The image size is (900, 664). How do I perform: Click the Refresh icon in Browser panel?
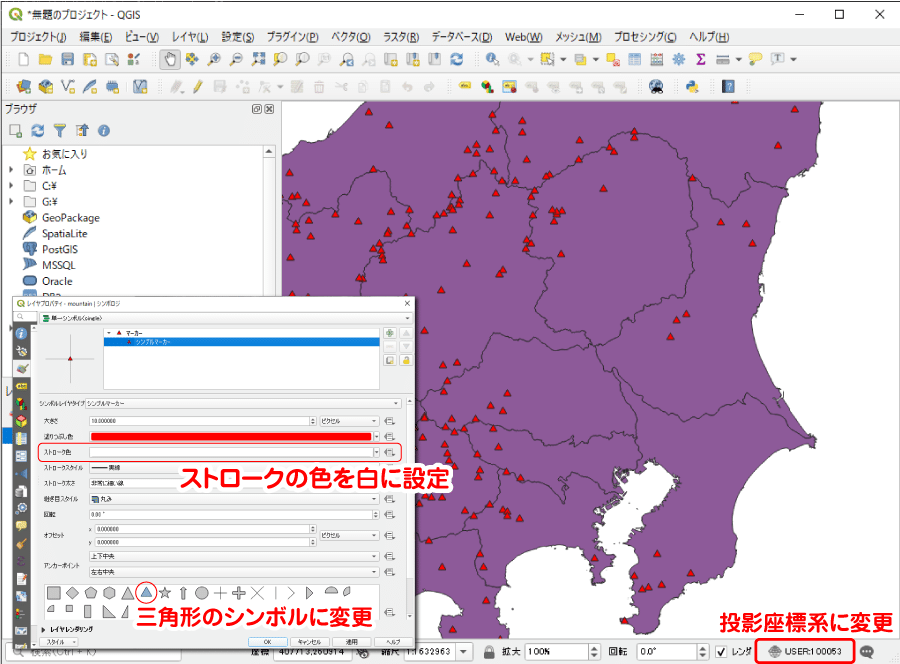(x=38, y=131)
